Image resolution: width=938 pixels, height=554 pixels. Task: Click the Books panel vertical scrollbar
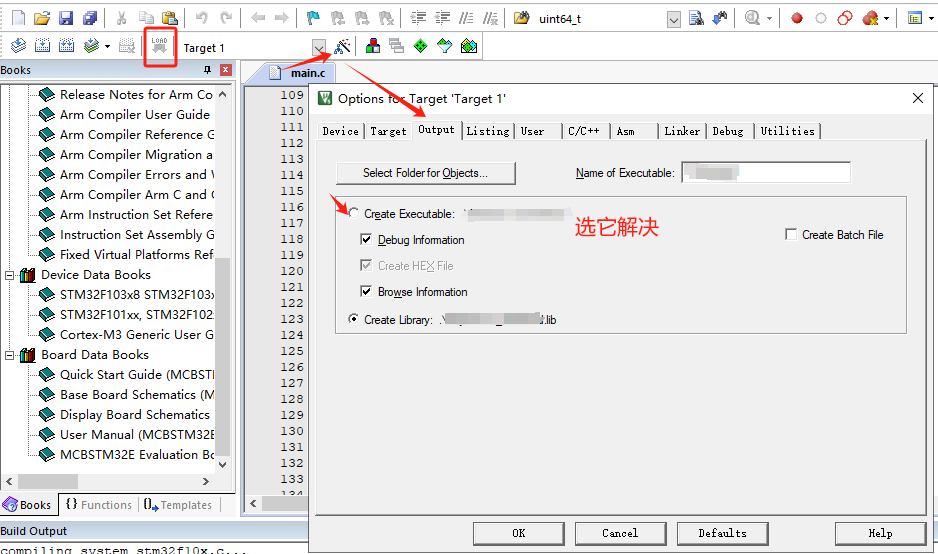tap(223, 357)
